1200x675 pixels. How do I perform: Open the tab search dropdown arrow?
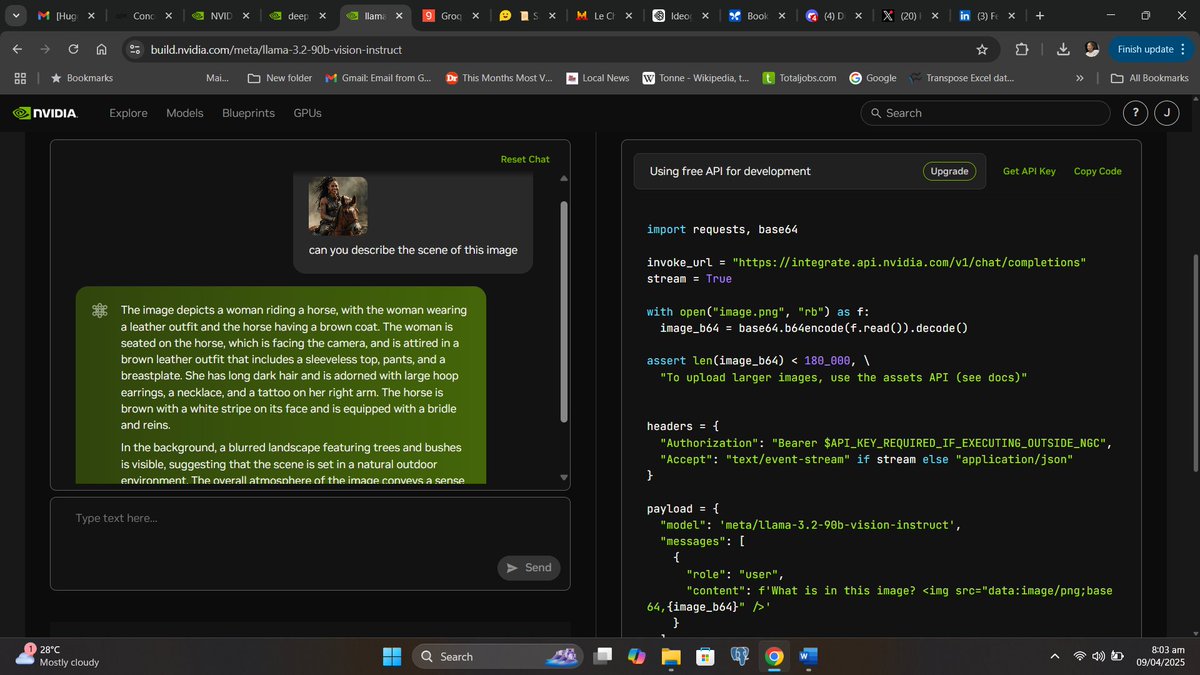[x=17, y=16]
